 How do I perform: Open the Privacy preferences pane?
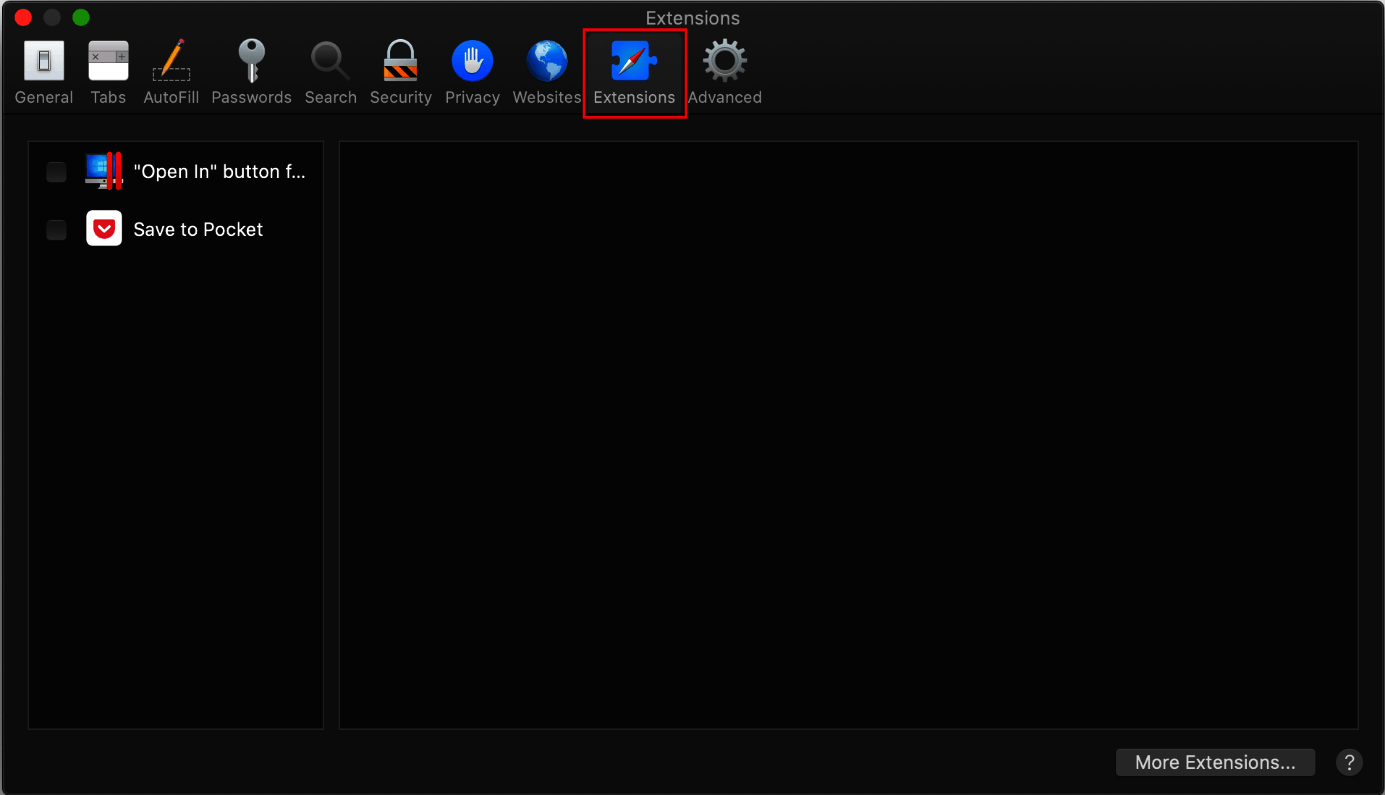click(472, 70)
